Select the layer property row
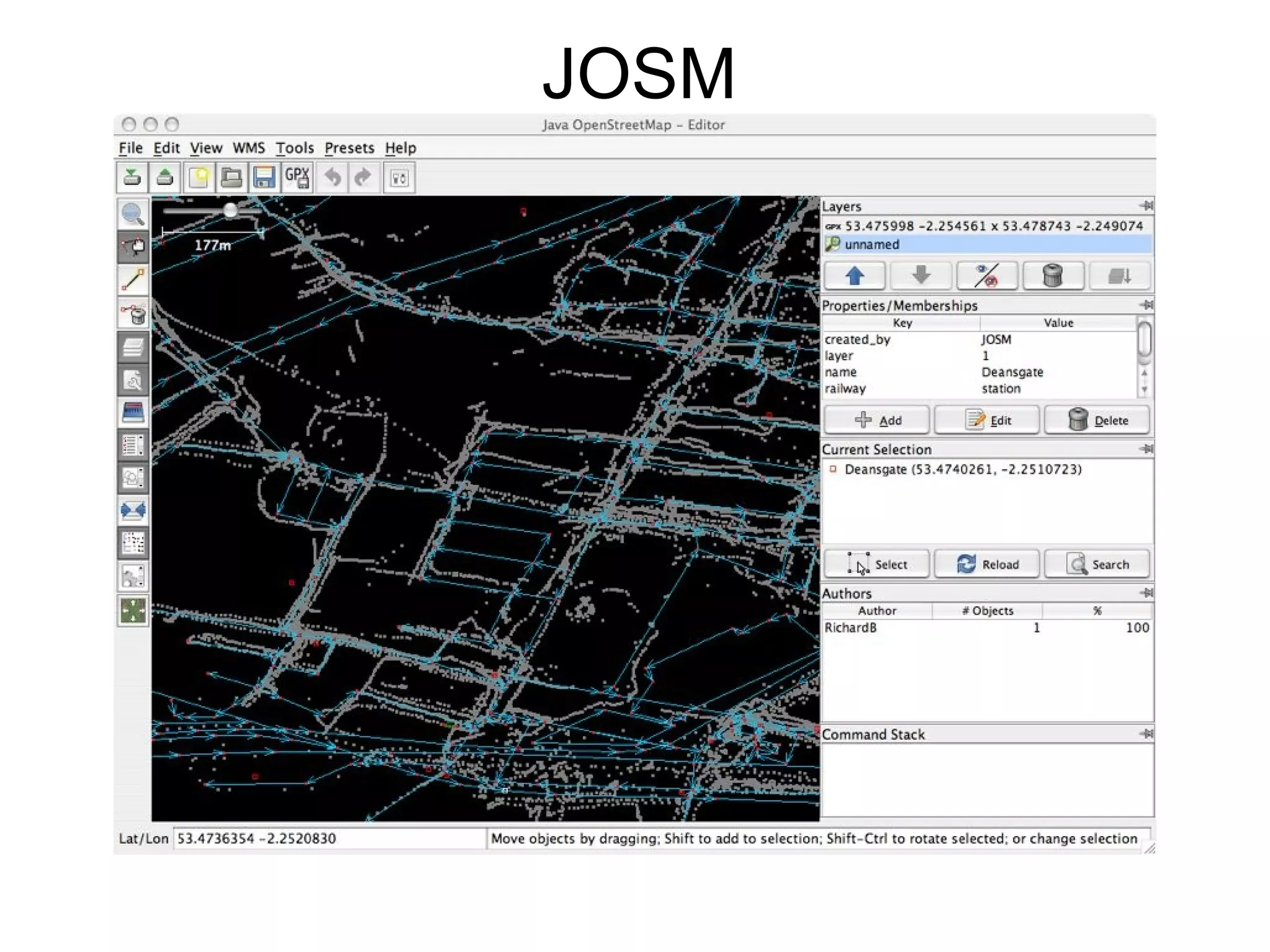Screen dimensions: 1270x952 coord(980,356)
